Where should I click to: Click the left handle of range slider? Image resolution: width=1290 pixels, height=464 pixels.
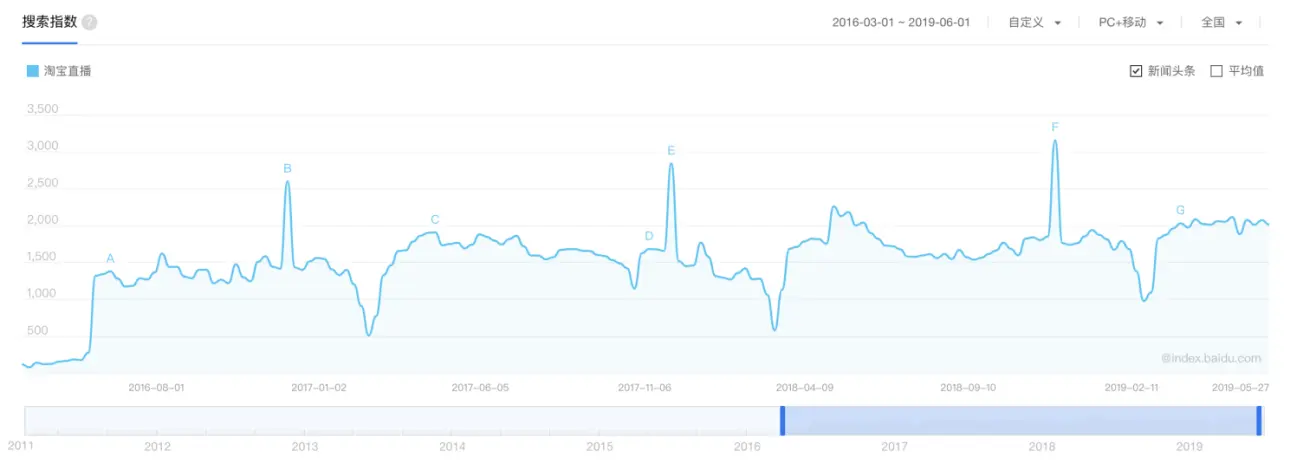coord(783,420)
